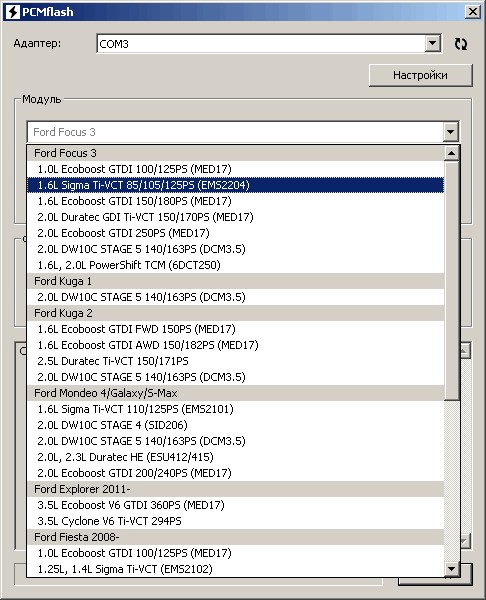The height and width of the screenshot is (600, 486).
Task: Choose 2.5L Duratec Ti-VCT 150/171PS
Action: click(235, 361)
